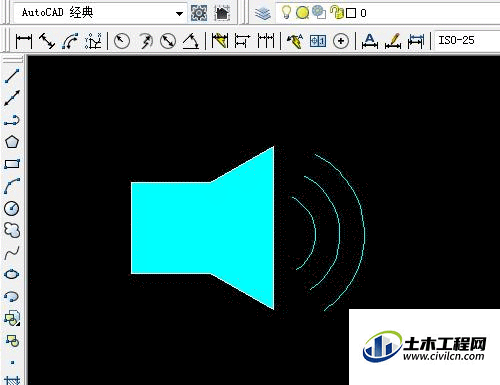Select the Ordinate dimension tool
This screenshot has width=500, height=385.
pos(93,41)
